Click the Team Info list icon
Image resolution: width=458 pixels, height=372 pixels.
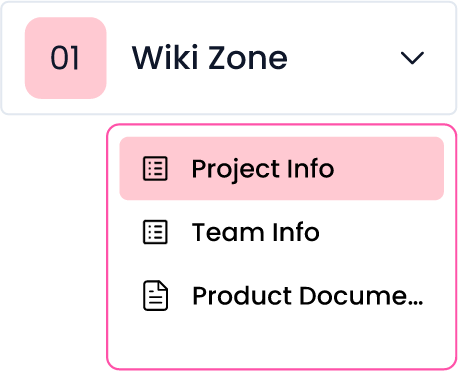155,232
